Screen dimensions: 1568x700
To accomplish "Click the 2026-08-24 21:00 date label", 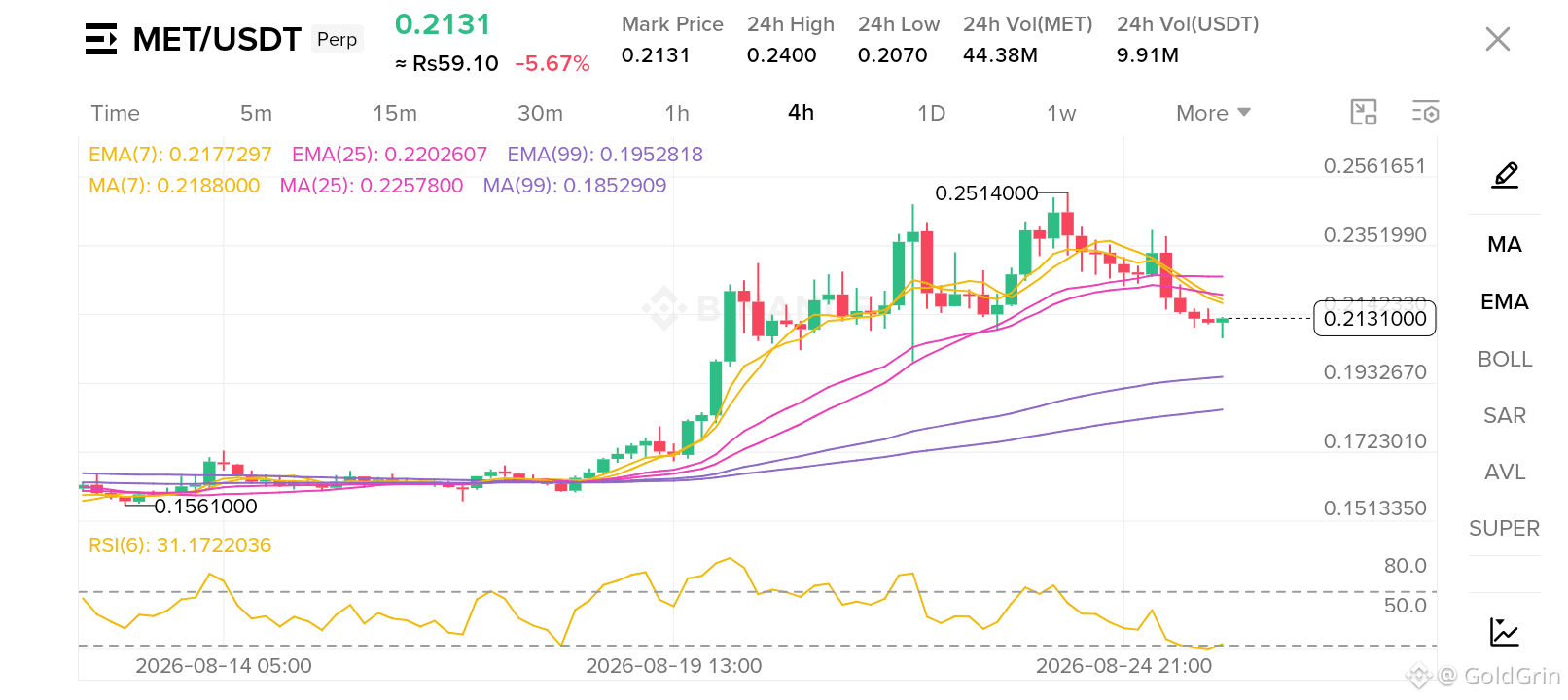I will click(1124, 666).
